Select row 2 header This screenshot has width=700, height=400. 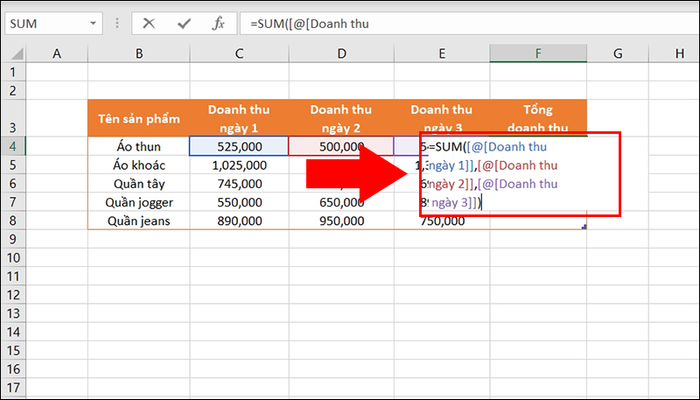(13, 91)
